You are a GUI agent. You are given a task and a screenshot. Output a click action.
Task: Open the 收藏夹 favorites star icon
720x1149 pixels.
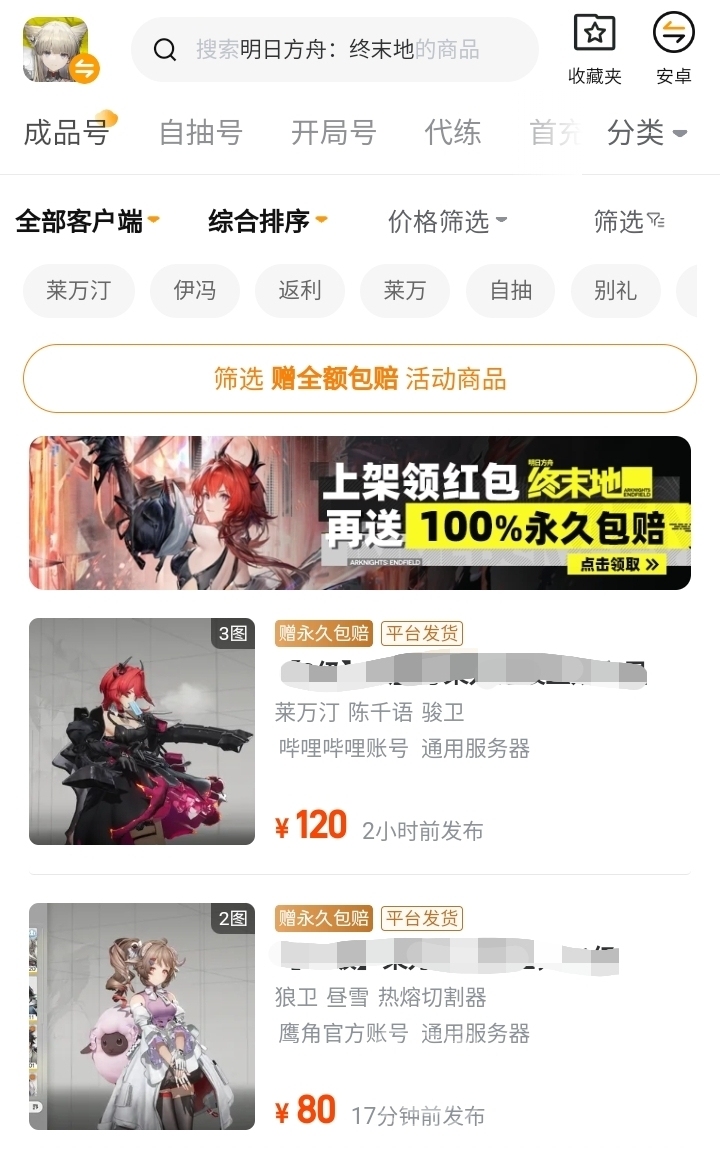[x=594, y=33]
